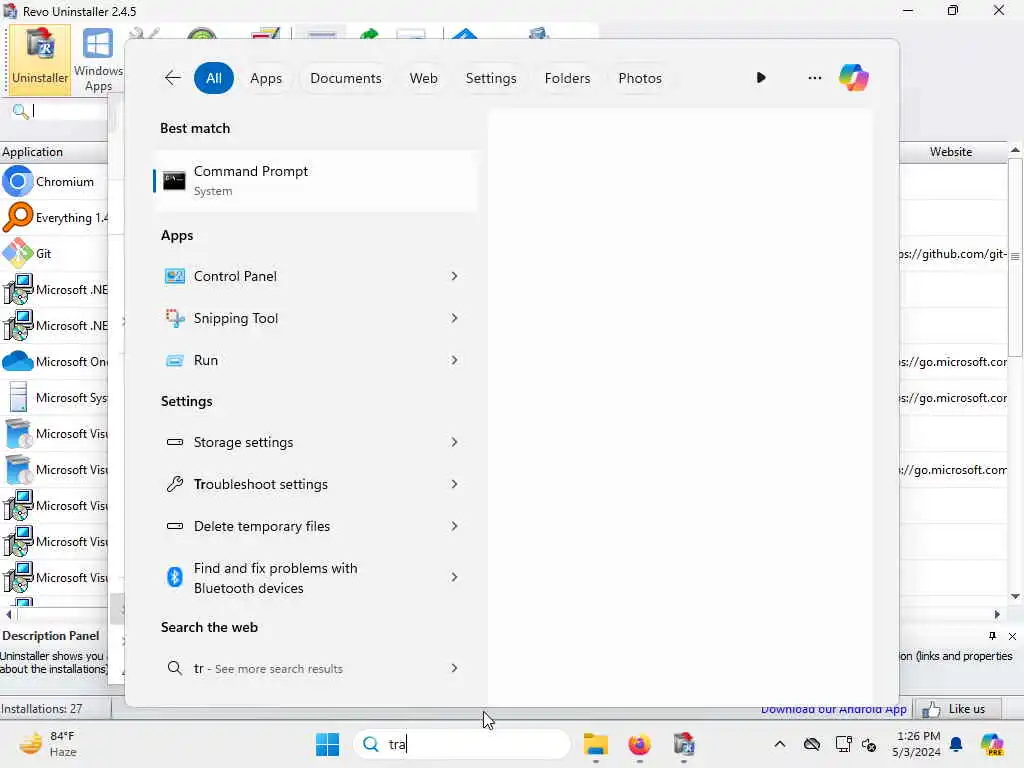1024x768 pixels.
Task: Open Control Panel app result
Action: click(316, 276)
